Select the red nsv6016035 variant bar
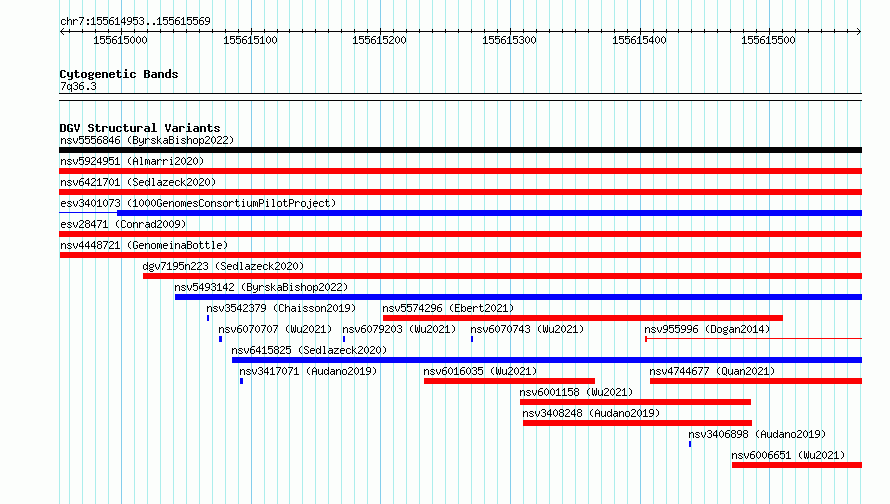Viewport: 890px width, 504px height. [509, 381]
